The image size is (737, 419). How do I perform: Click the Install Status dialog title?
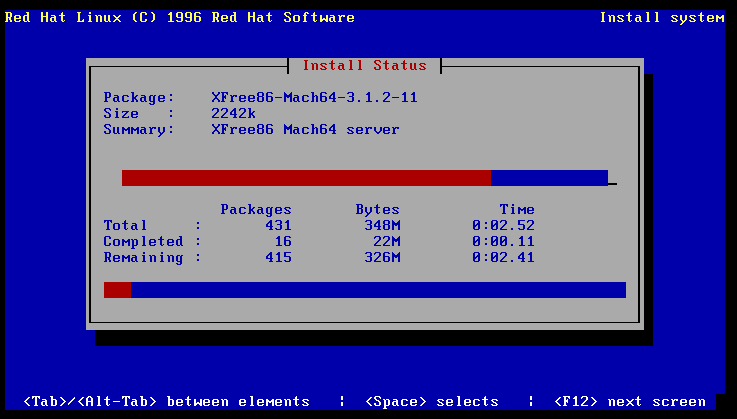pos(364,66)
